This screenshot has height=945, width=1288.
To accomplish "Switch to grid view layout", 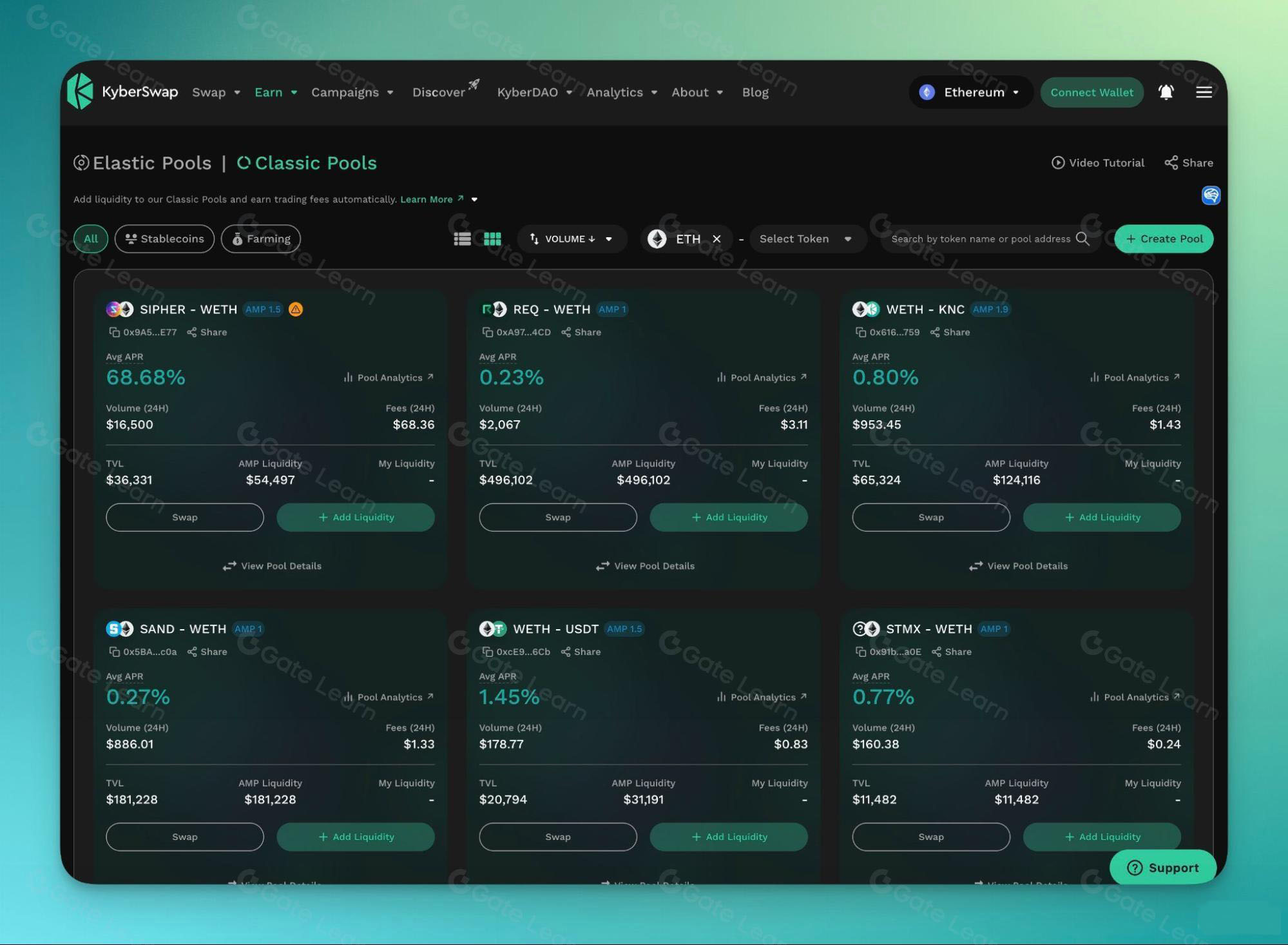I will pos(492,239).
